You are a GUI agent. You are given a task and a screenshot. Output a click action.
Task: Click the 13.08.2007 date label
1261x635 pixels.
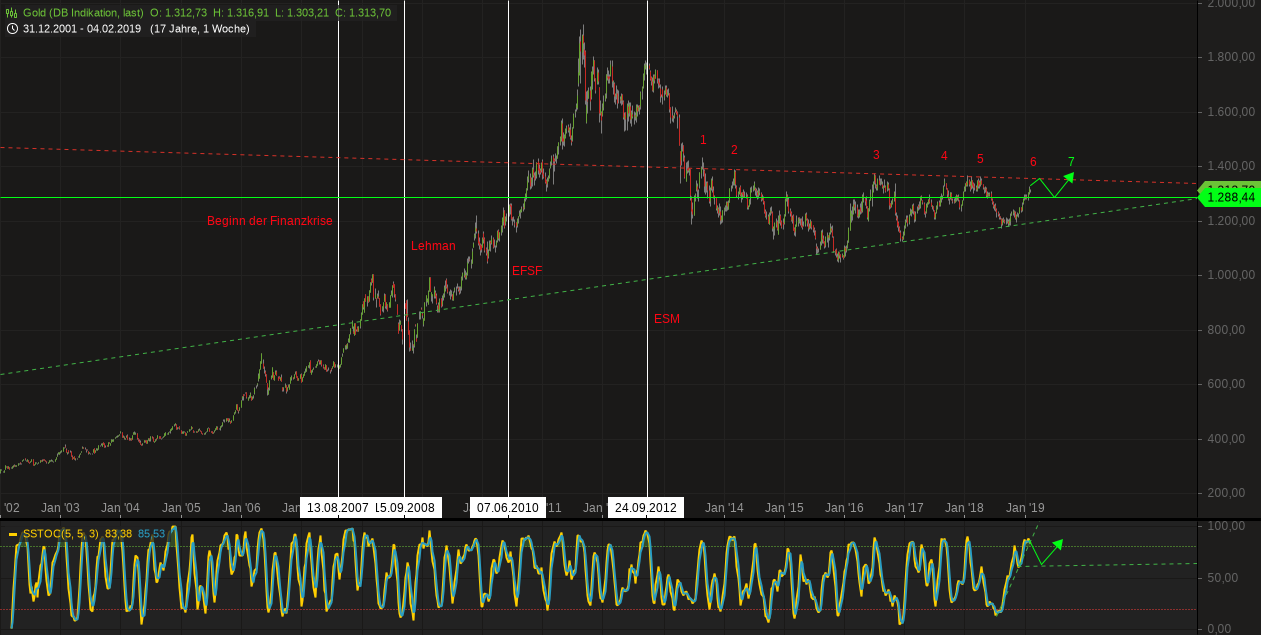(337, 507)
